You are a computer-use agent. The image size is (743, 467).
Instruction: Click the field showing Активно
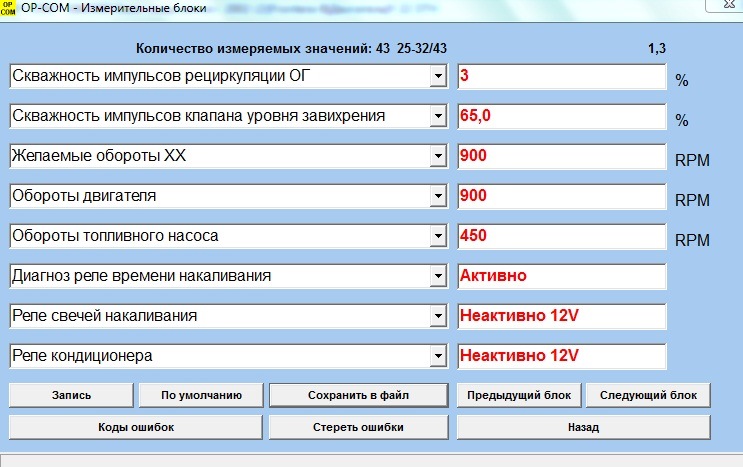coord(562,276)
